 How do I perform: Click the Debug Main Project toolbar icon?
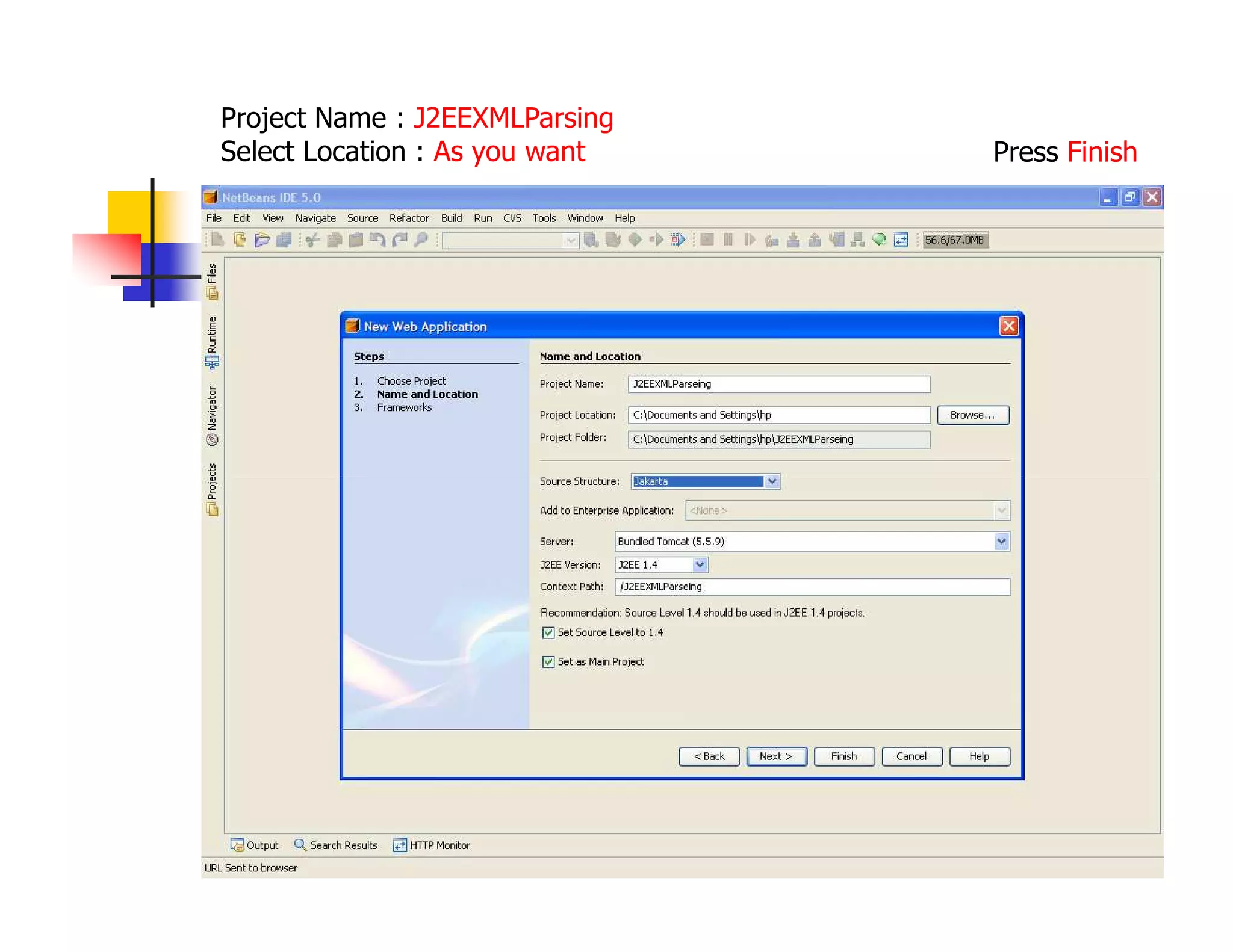656,240
